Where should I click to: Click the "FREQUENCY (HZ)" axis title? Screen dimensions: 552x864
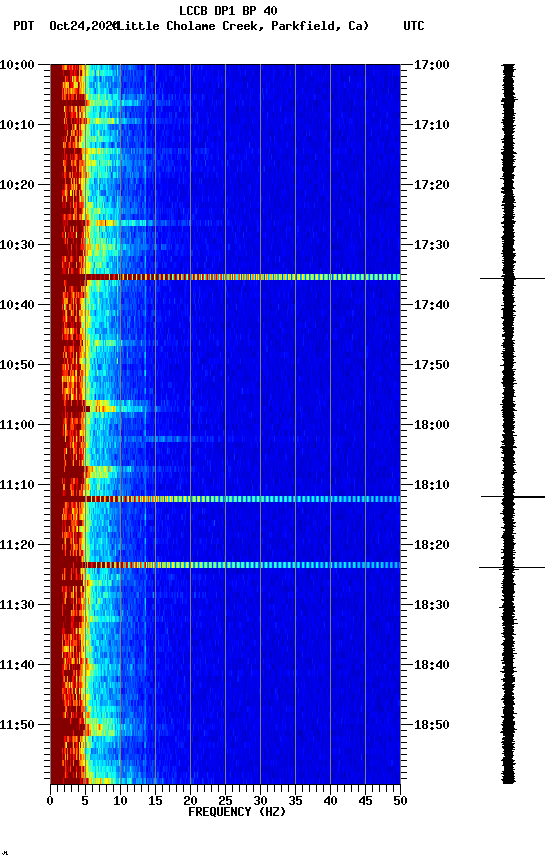pyautogui.click(x=237, y=812)
